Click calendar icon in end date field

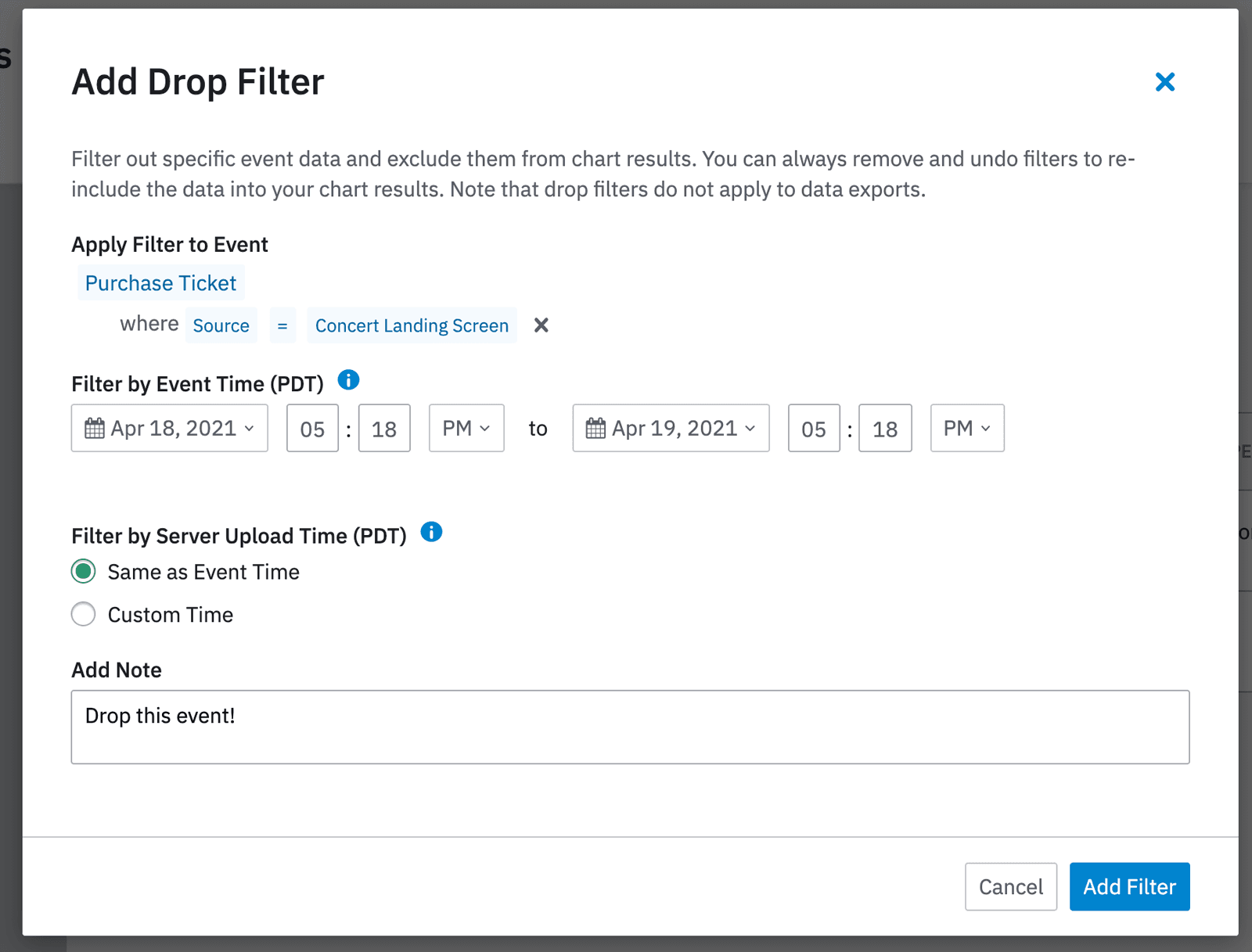(x=595, y=429)
